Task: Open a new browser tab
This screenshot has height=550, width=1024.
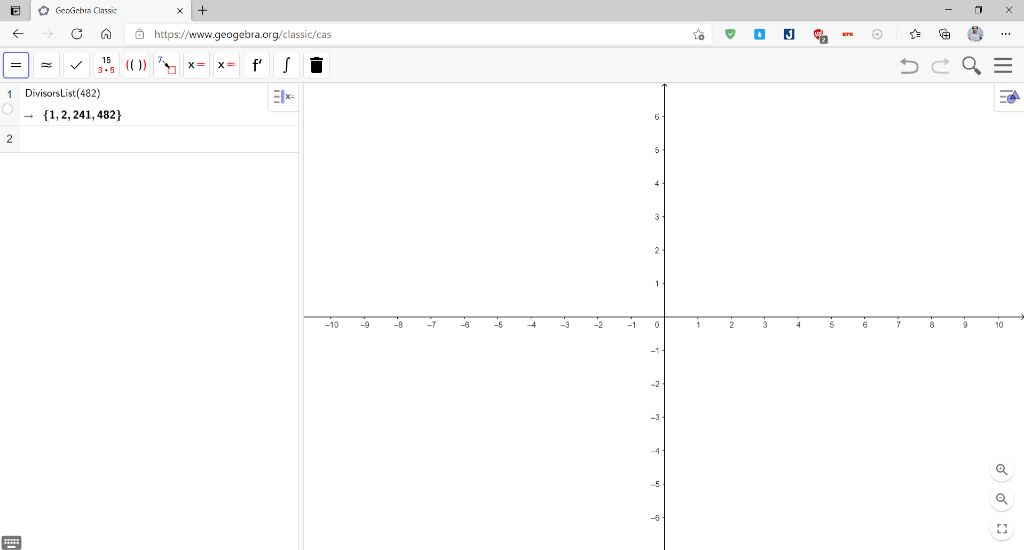Action: click(x=202, y=10)
